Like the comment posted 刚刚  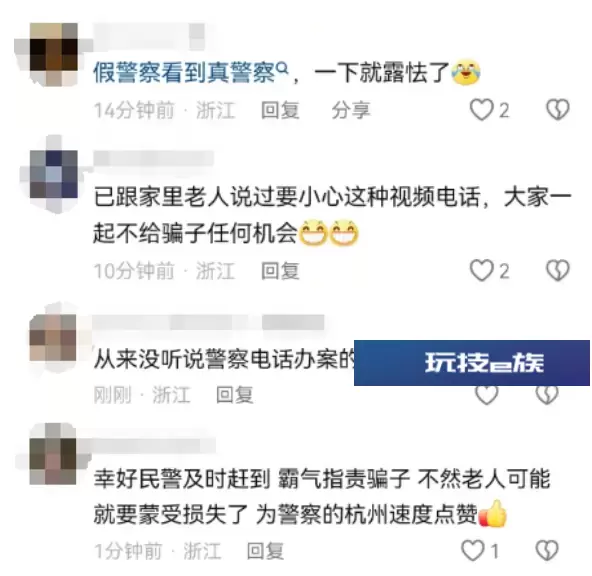point(486,395)
